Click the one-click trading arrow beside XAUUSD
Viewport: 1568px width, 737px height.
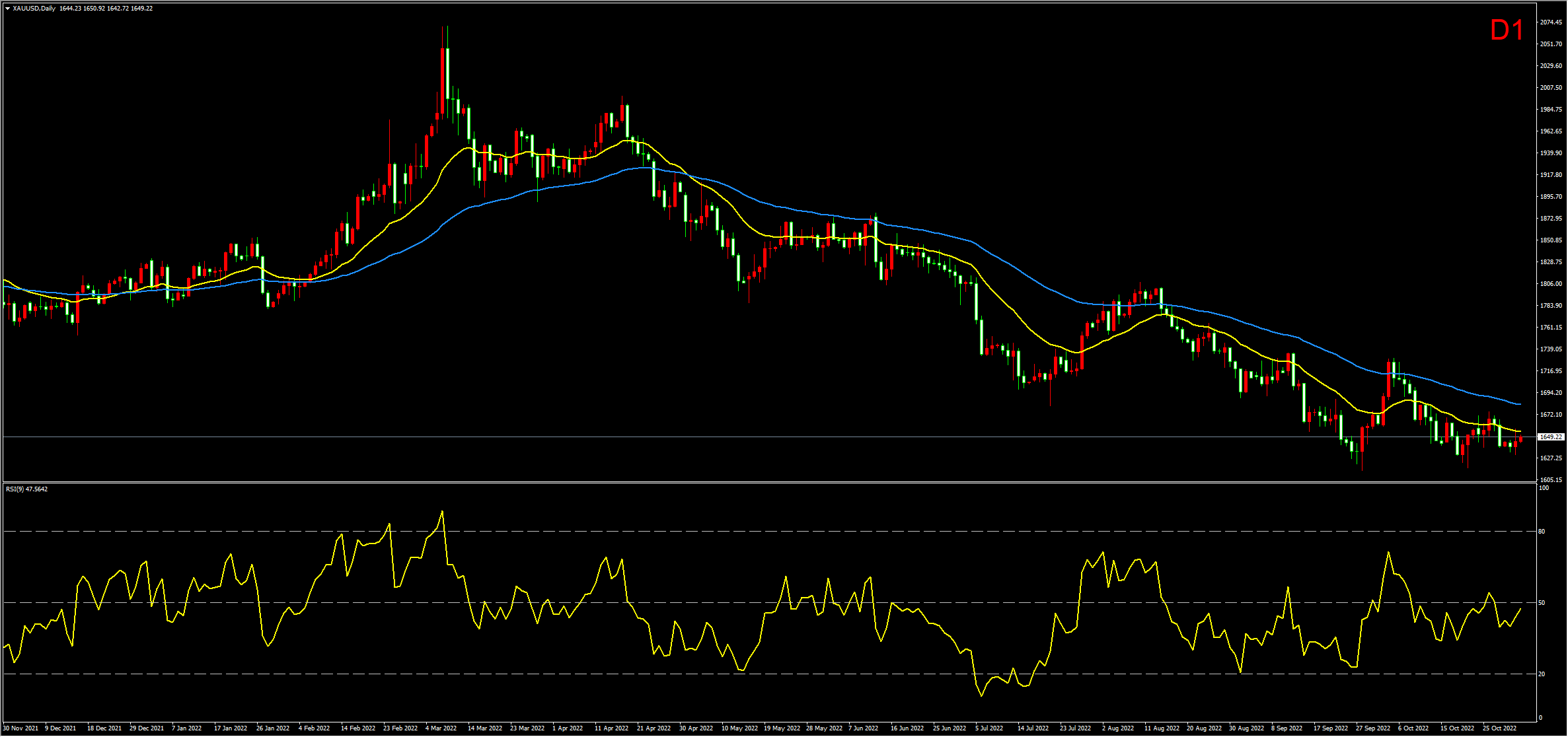point(7,9)
